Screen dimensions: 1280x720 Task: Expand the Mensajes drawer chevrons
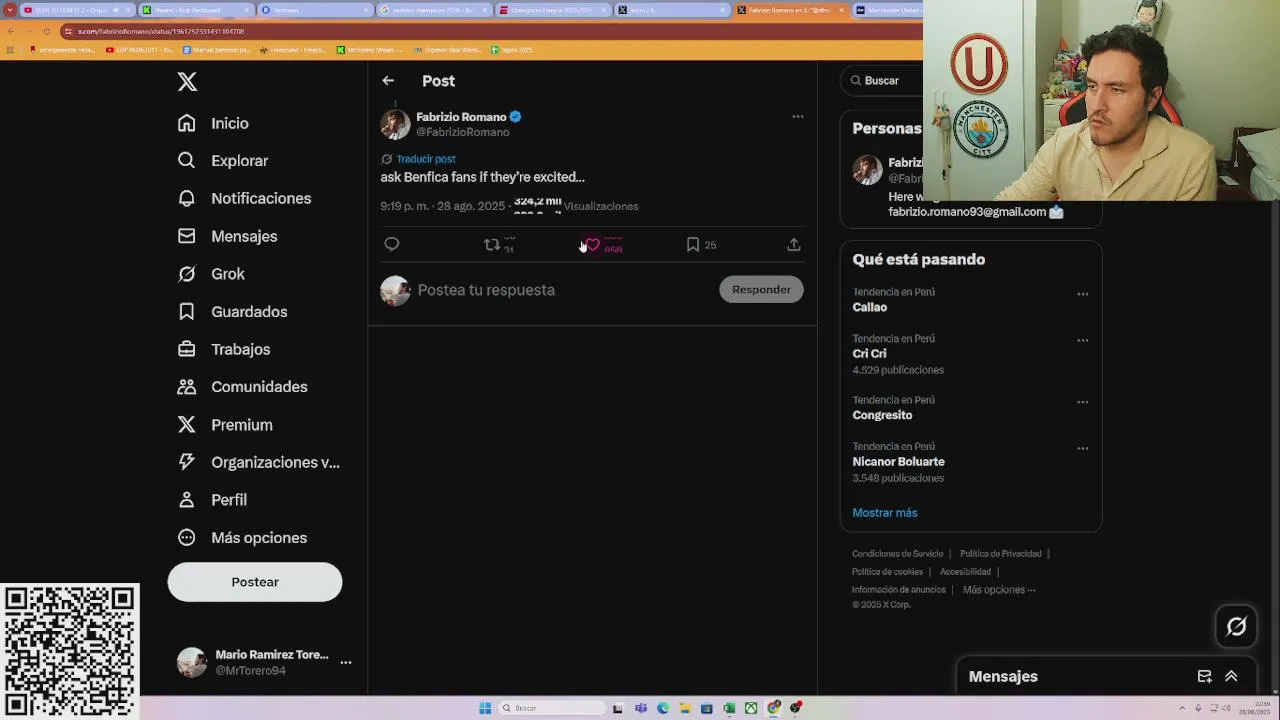coord(1231,677)
